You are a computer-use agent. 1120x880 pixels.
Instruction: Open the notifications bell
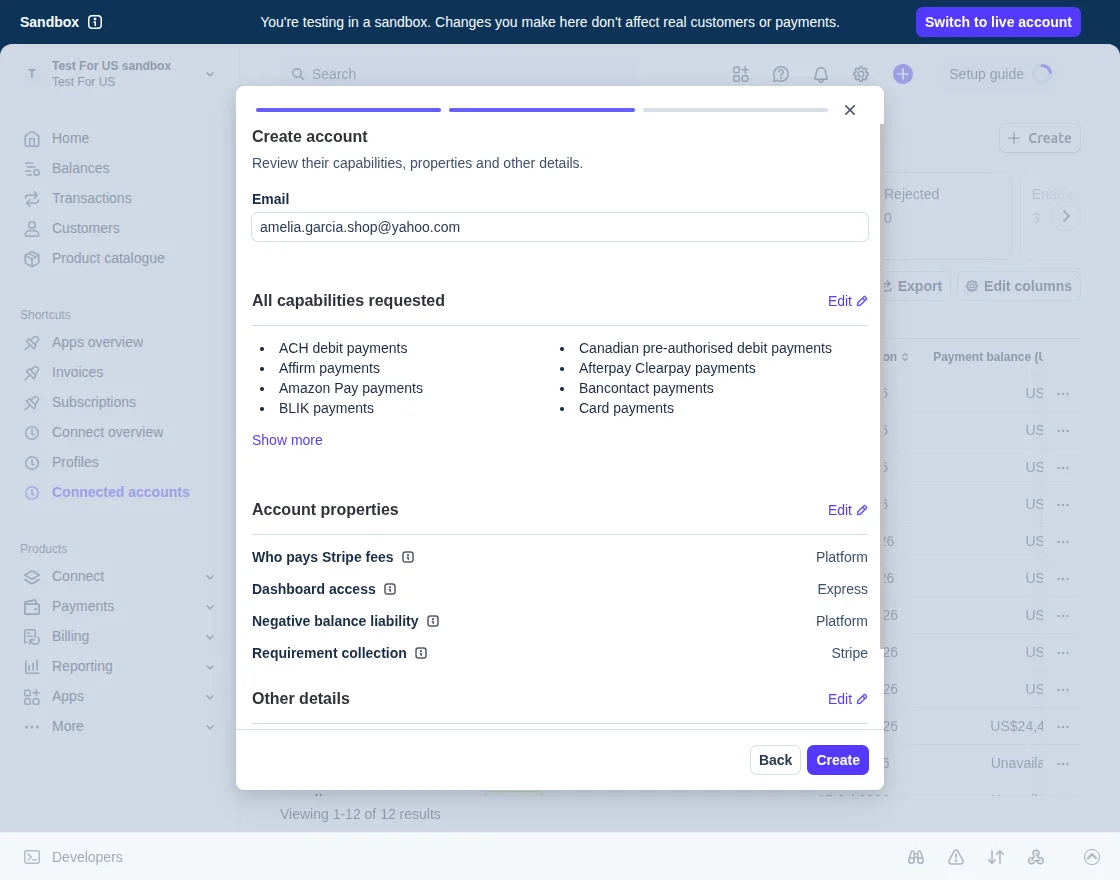pyautogui.click(x=821, y=74)
